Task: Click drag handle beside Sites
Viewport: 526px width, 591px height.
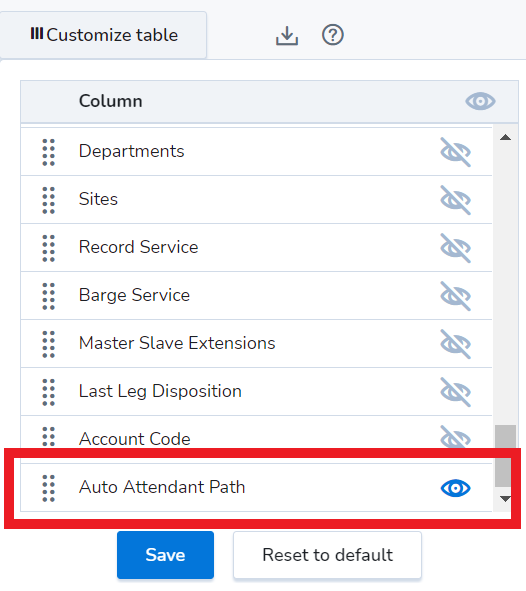Action: tap(49, 200)
